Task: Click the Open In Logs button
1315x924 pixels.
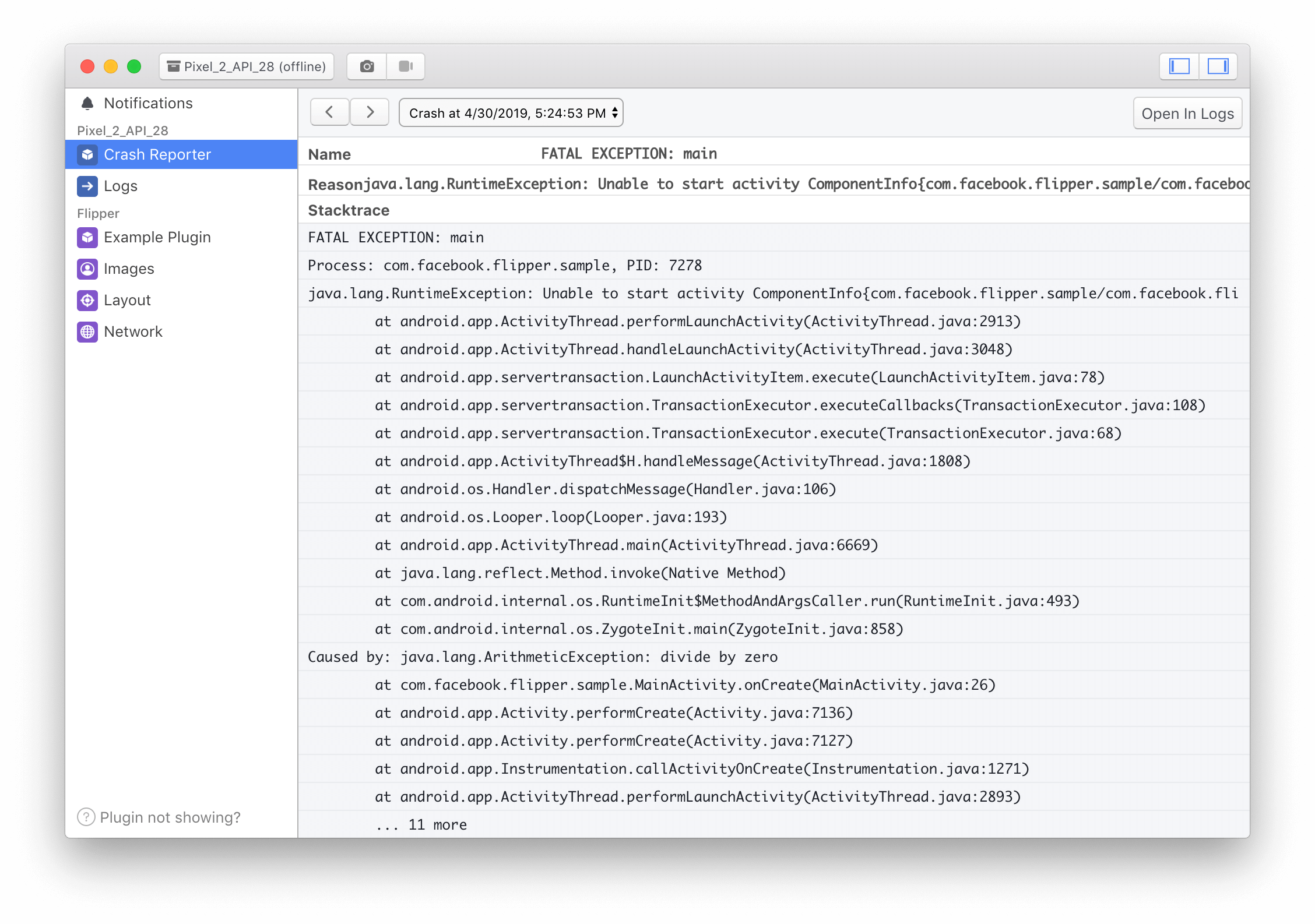Action: click(1187, 114)
